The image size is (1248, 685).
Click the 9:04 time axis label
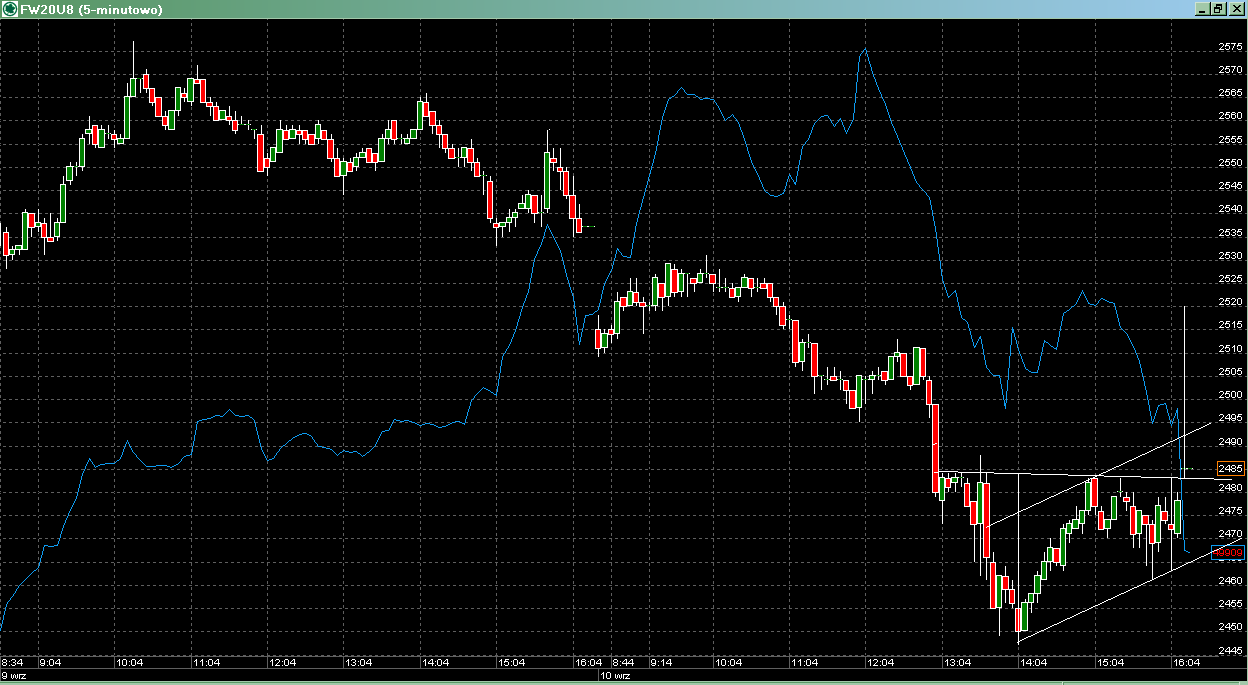tap(48, 663)
